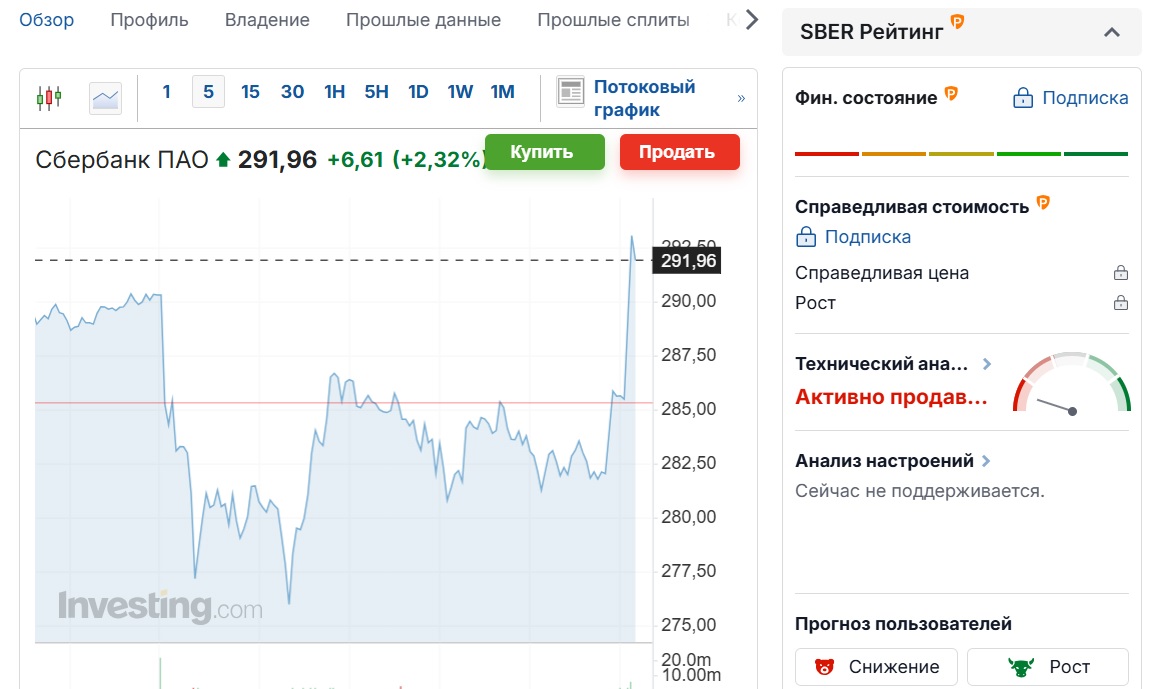Switch to candlestick chart type icon
1151x689 pixels.
click(49, 97)
